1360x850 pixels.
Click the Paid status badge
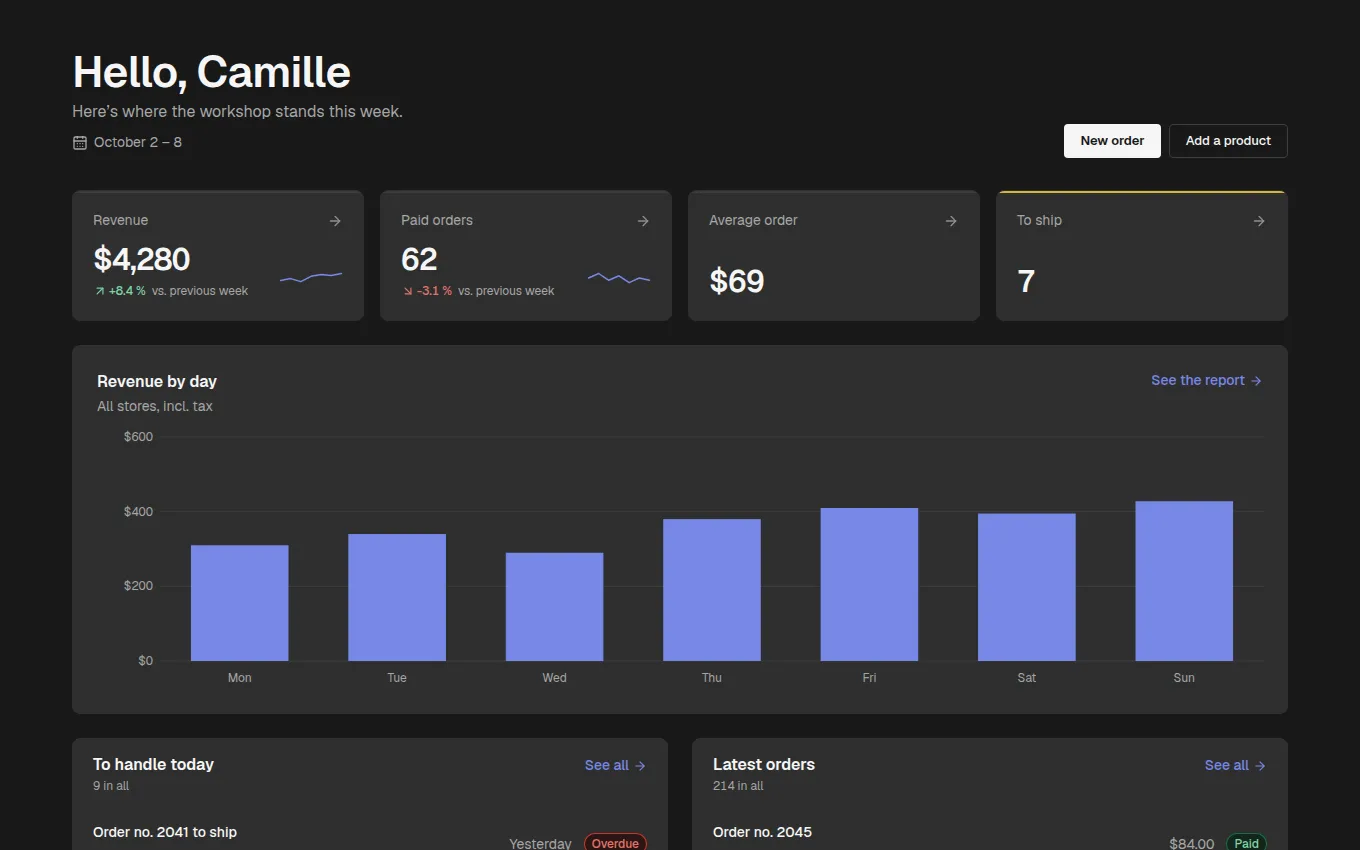coord(1246,843)
